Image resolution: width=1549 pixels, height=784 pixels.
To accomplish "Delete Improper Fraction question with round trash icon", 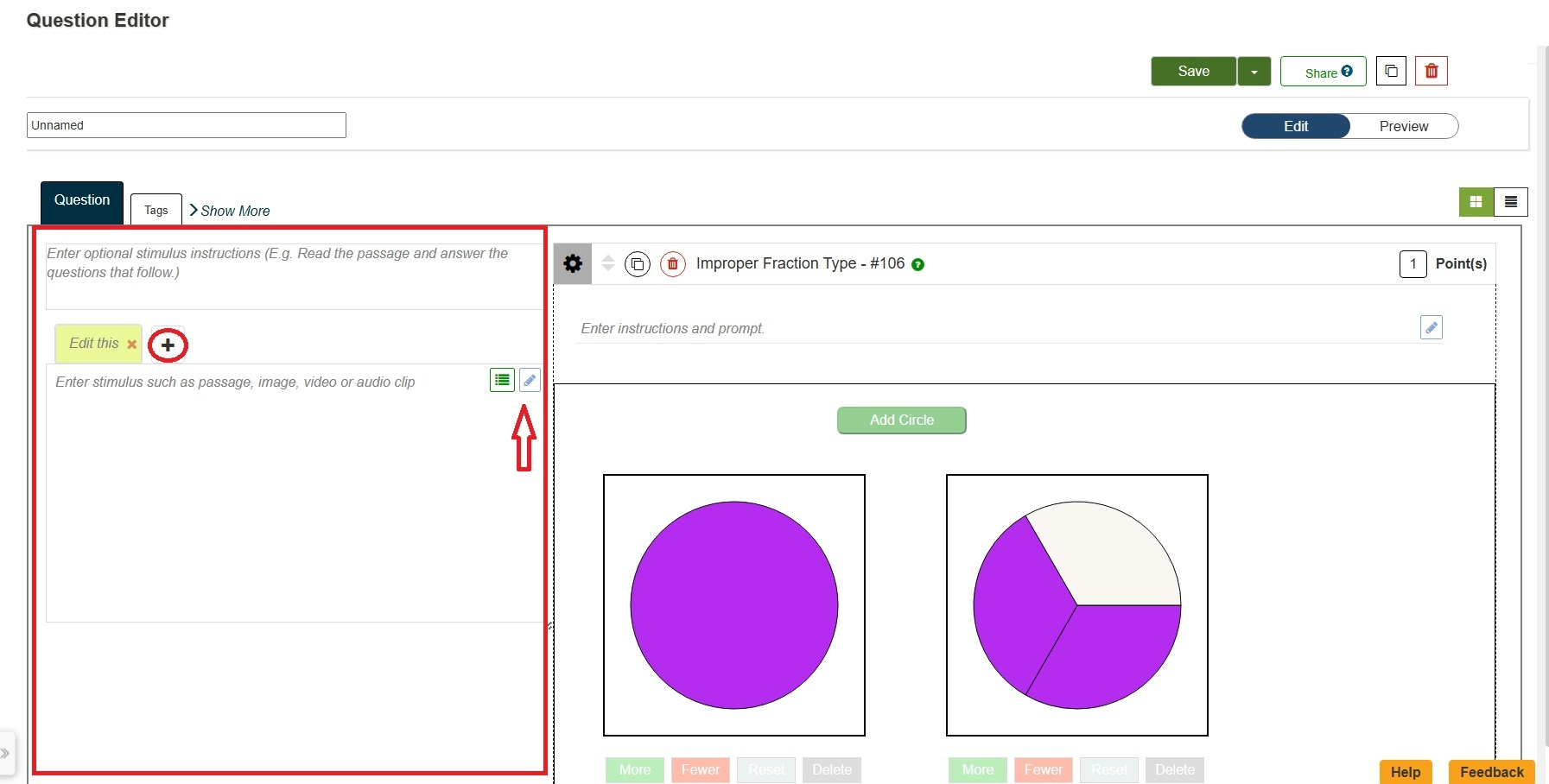I will click(x=673, y=264).
